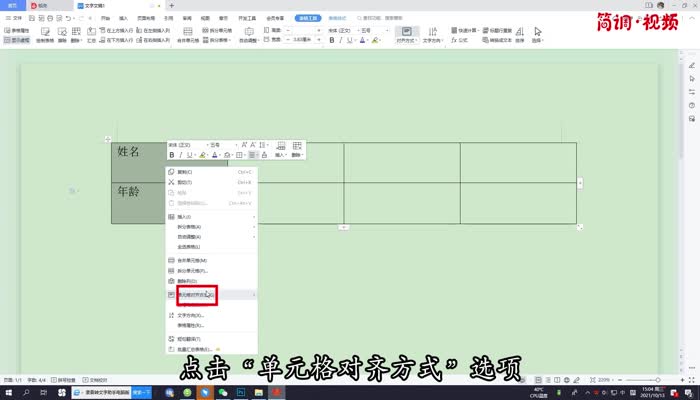Click the add column plus handle right of table
The width and height of the screenshot is (700, 400).
[x=580, y=183]
